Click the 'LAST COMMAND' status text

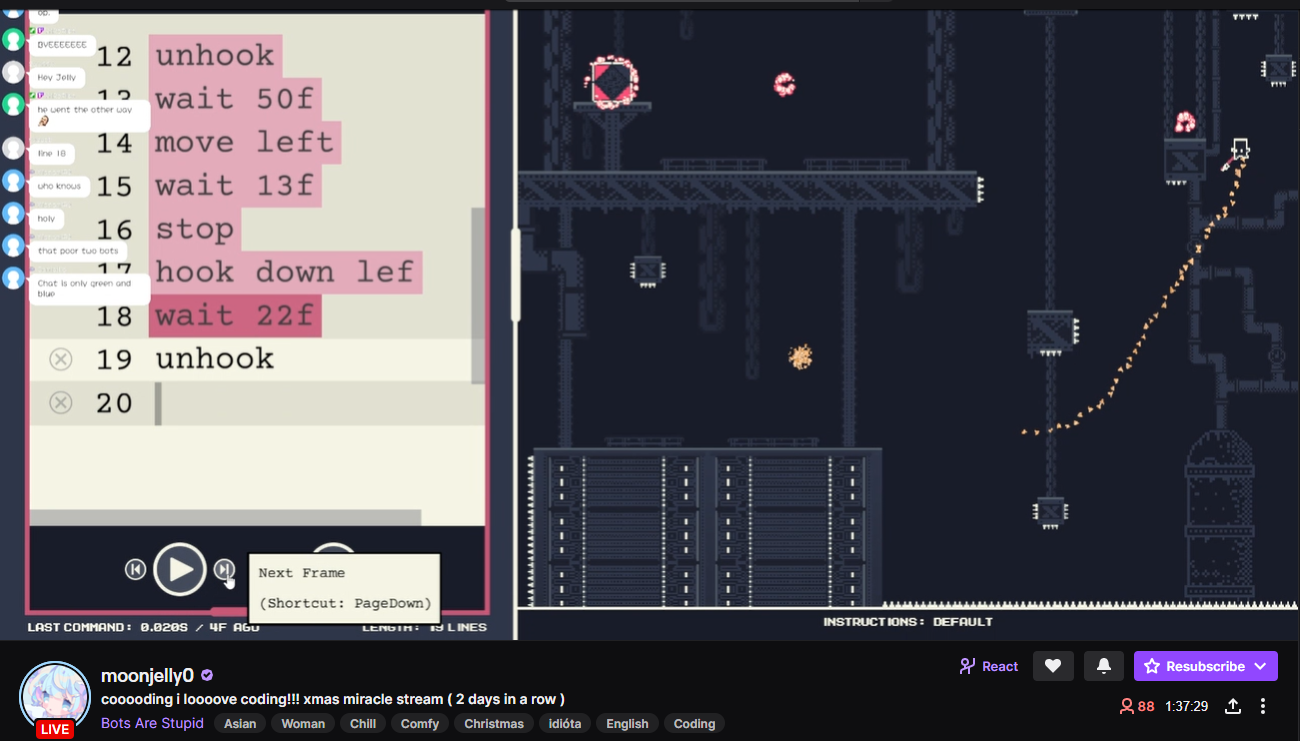click(144, 627)
